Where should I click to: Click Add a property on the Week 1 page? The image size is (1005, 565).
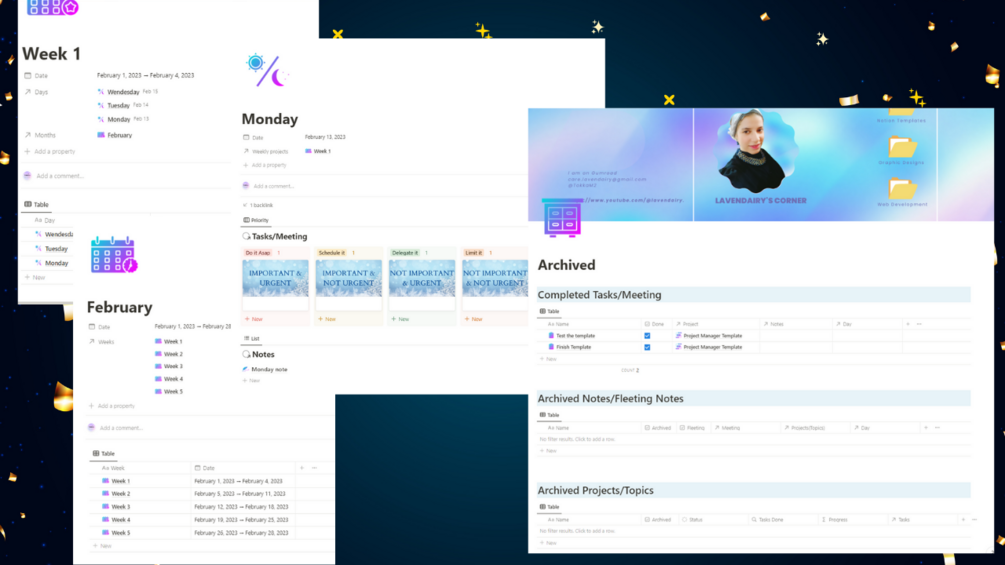pyautogui.click(x=50, y=152)
